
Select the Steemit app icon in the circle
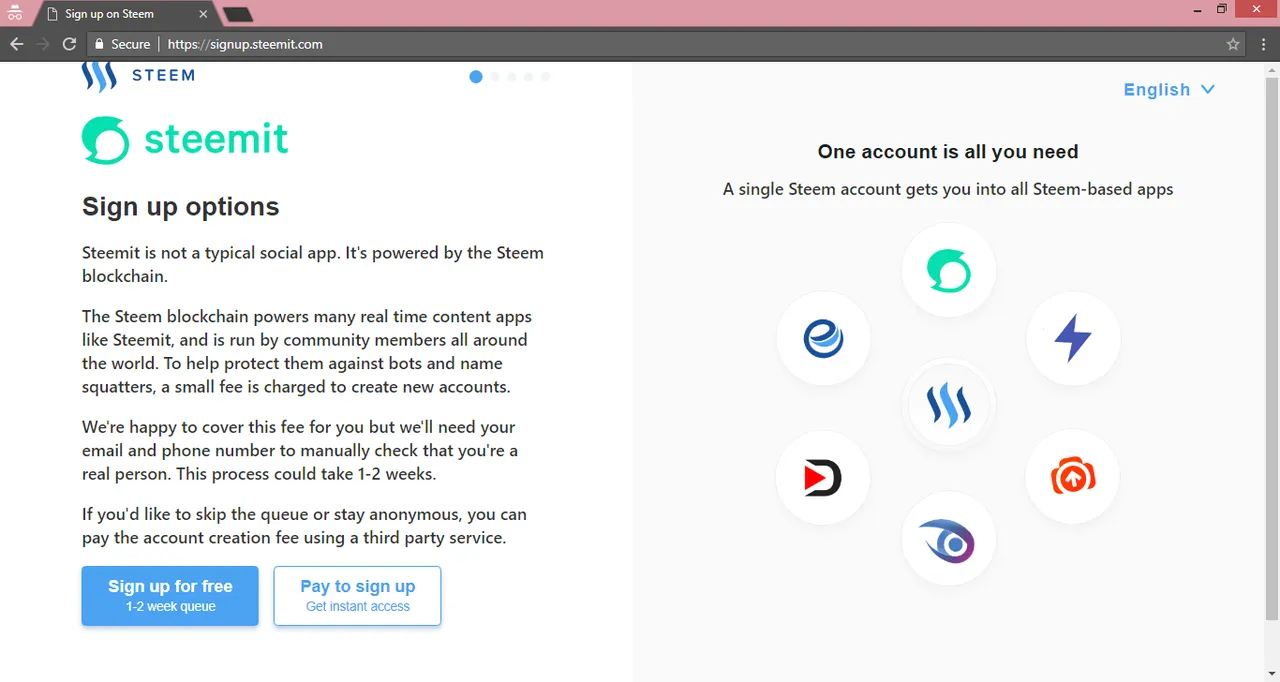coord(948,270)
